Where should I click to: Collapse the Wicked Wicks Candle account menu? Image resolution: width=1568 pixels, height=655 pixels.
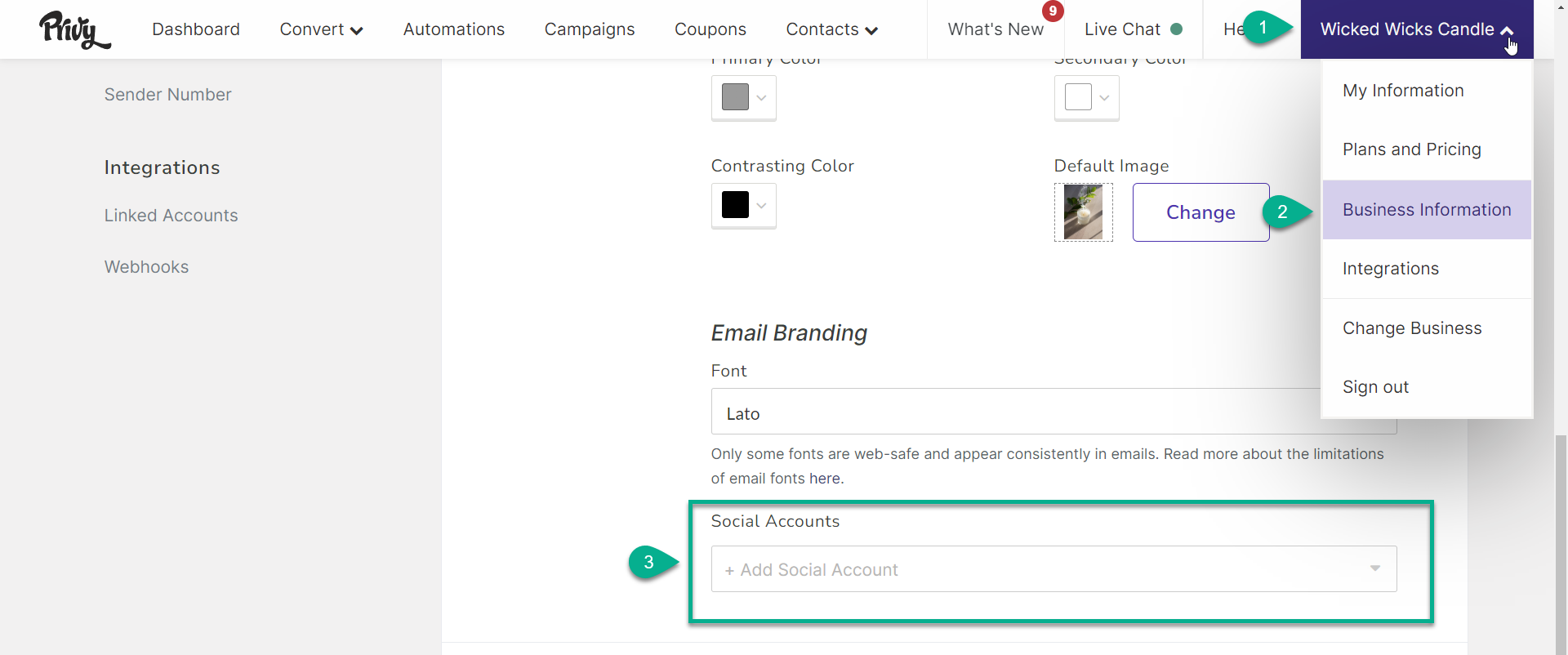(1416, 29)
